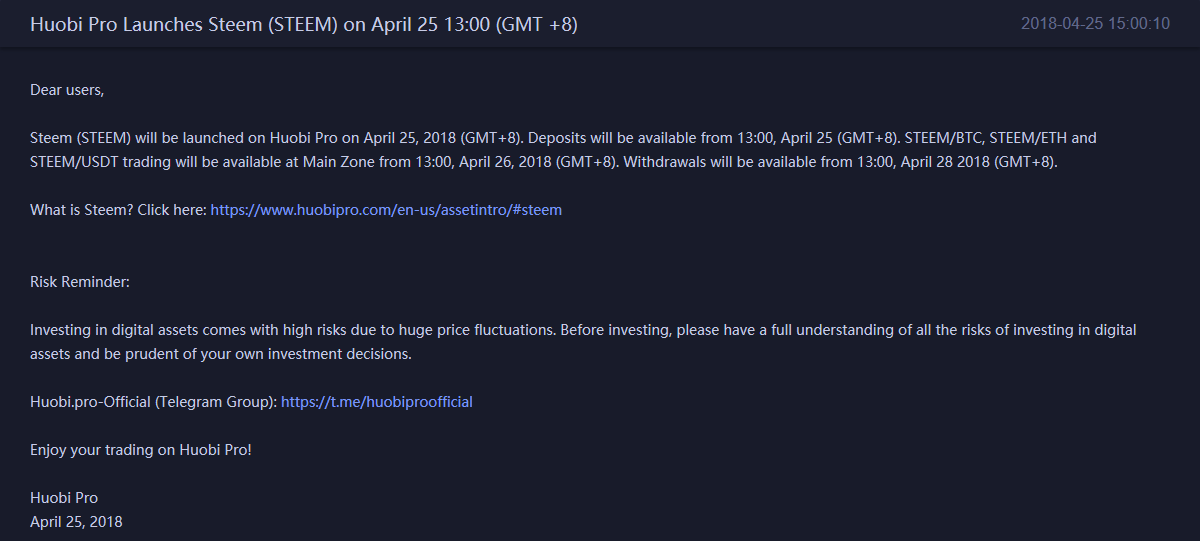The image size is (1200, 541).
Task: Click the line starting 'STEEM/USDT trading will be available'
Action: click(x=544, y=162)
